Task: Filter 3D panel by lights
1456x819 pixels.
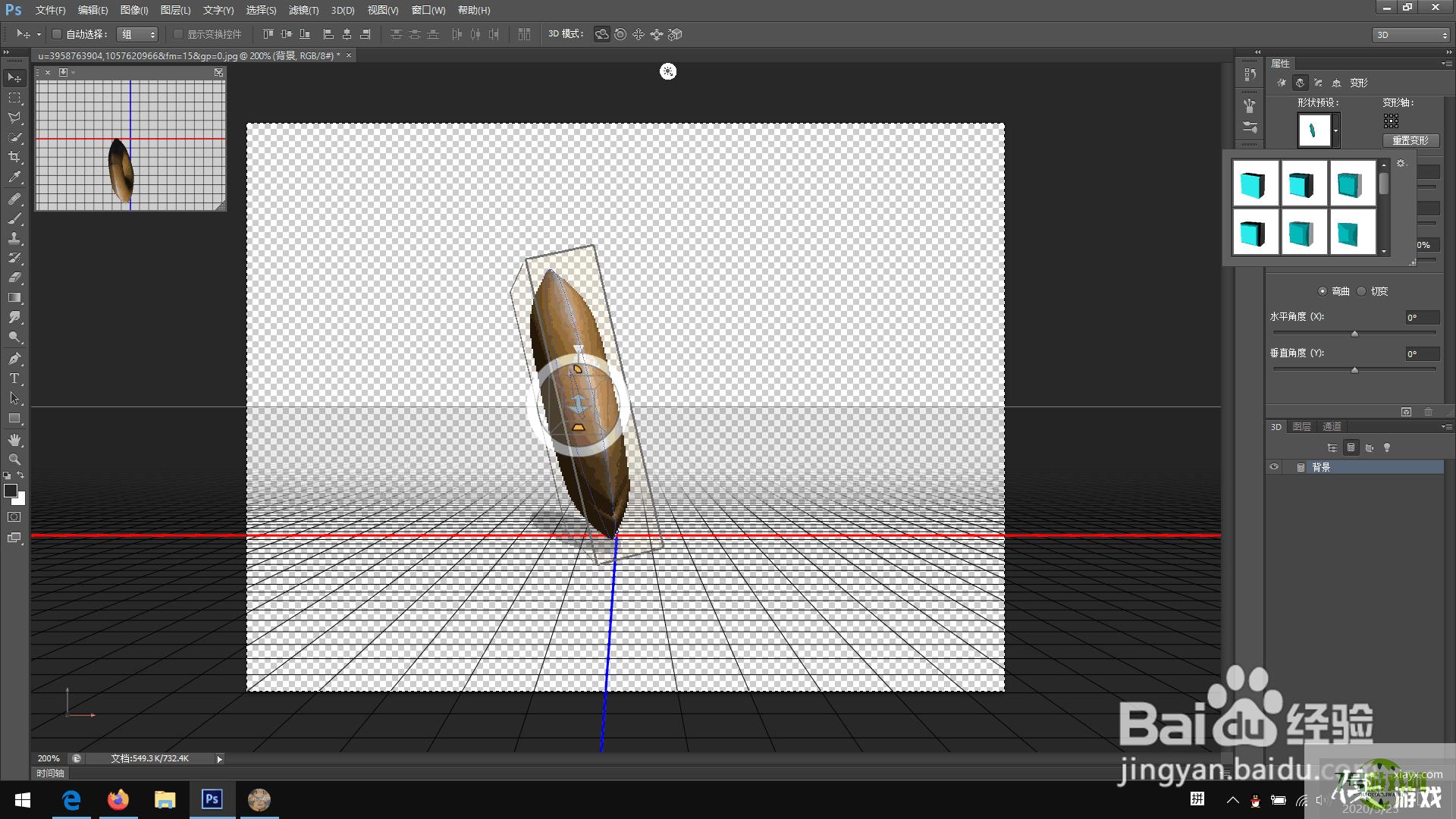Action: click(x=1388, y=447)
